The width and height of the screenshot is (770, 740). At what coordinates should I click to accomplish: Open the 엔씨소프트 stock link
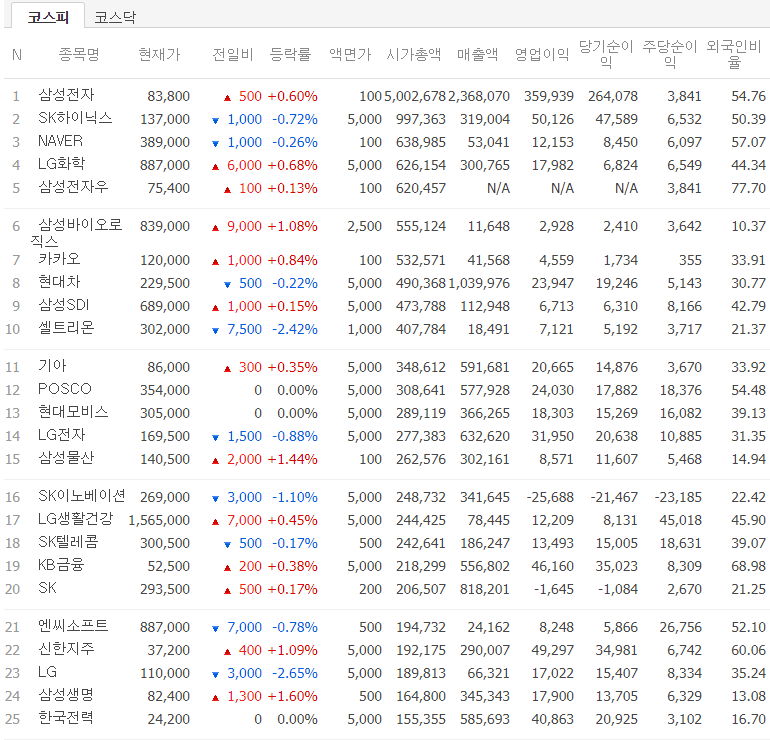(x=73, y=626)
